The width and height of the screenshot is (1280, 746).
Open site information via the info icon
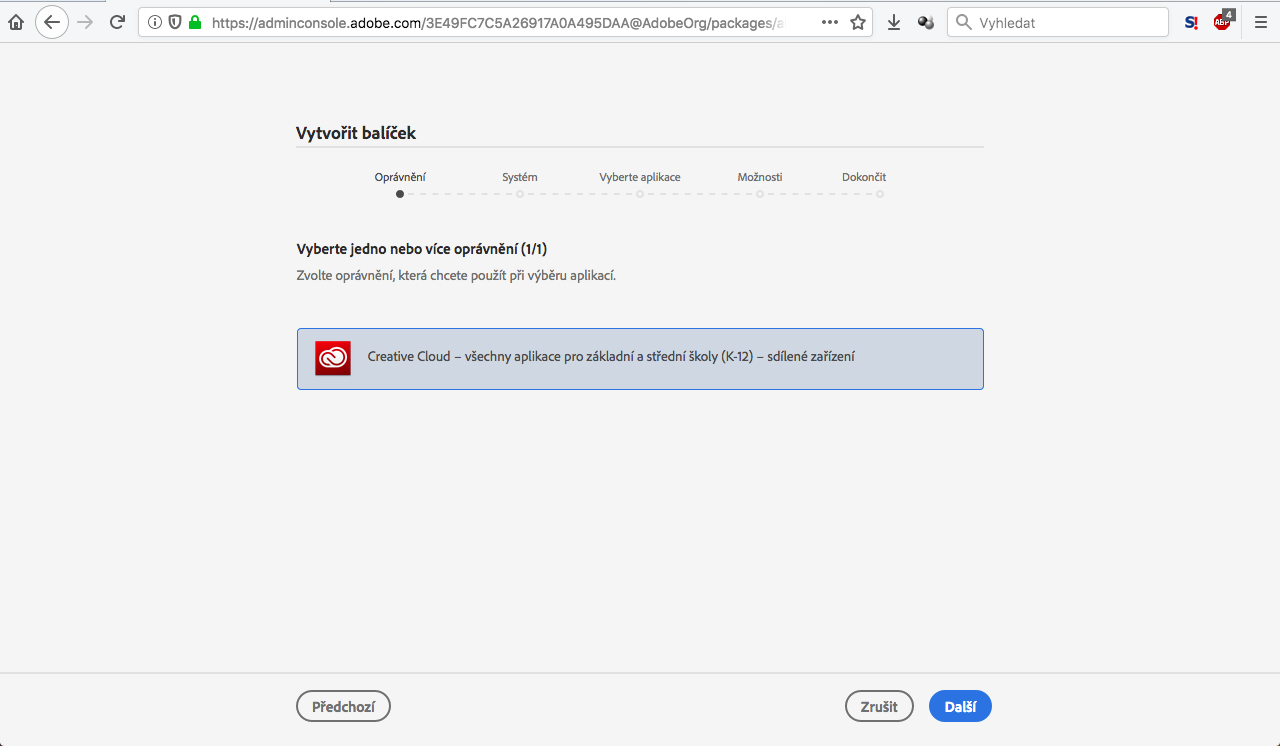pos(155,22)
